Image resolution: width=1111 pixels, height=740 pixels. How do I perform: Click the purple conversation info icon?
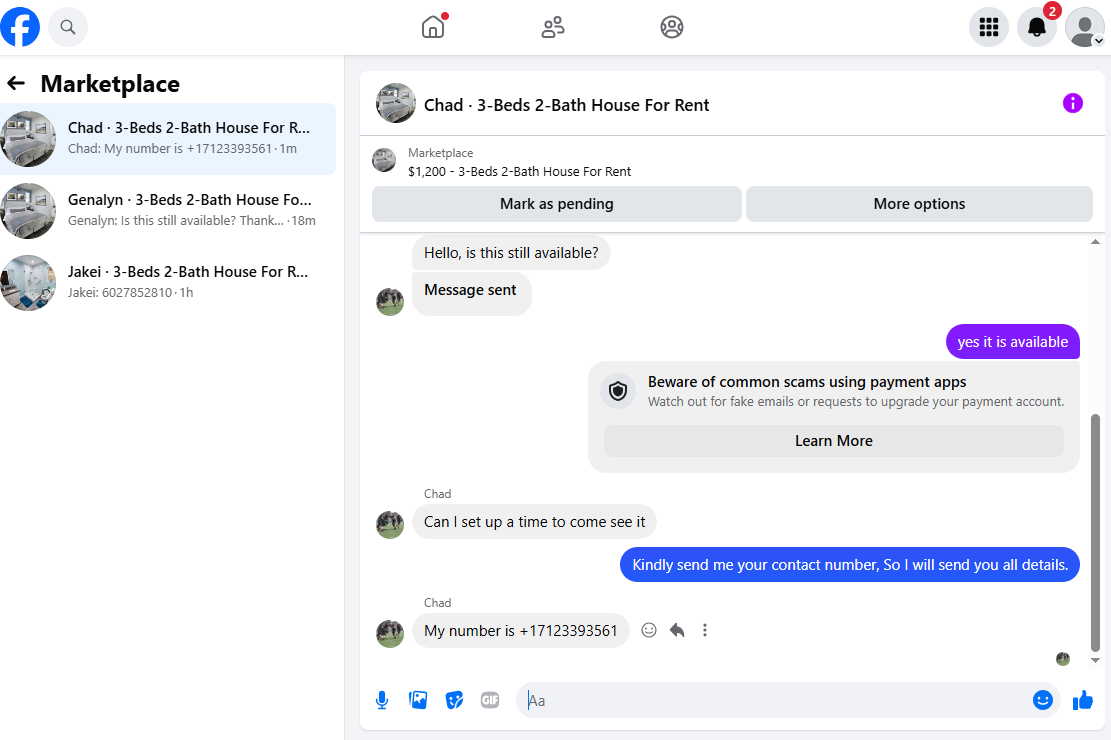[1073, 103]
